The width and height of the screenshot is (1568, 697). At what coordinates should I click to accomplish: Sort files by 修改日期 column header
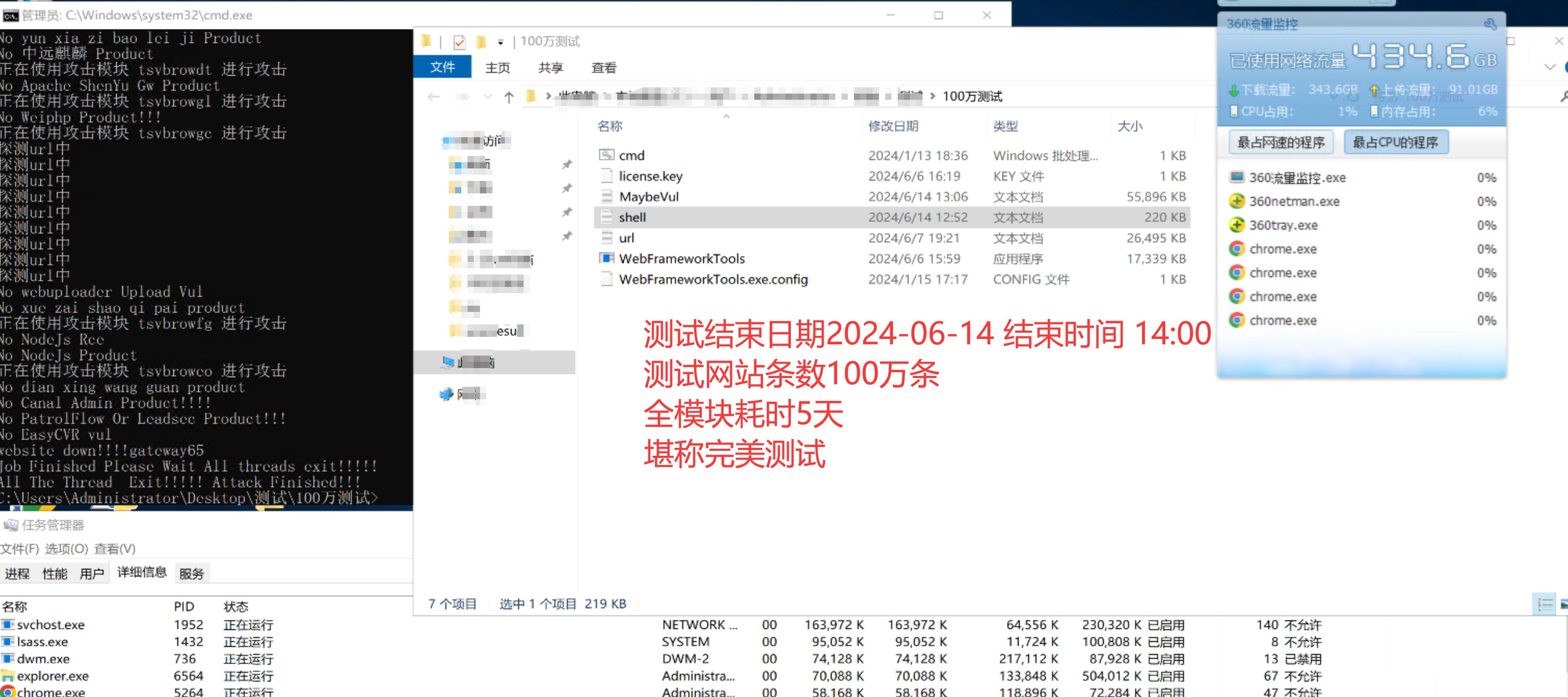[893, 126]
